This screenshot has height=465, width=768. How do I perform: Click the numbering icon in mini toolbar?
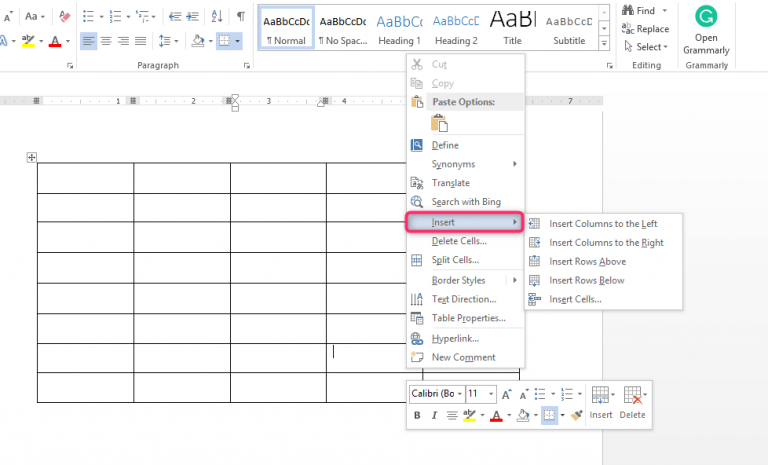point(567,394)
